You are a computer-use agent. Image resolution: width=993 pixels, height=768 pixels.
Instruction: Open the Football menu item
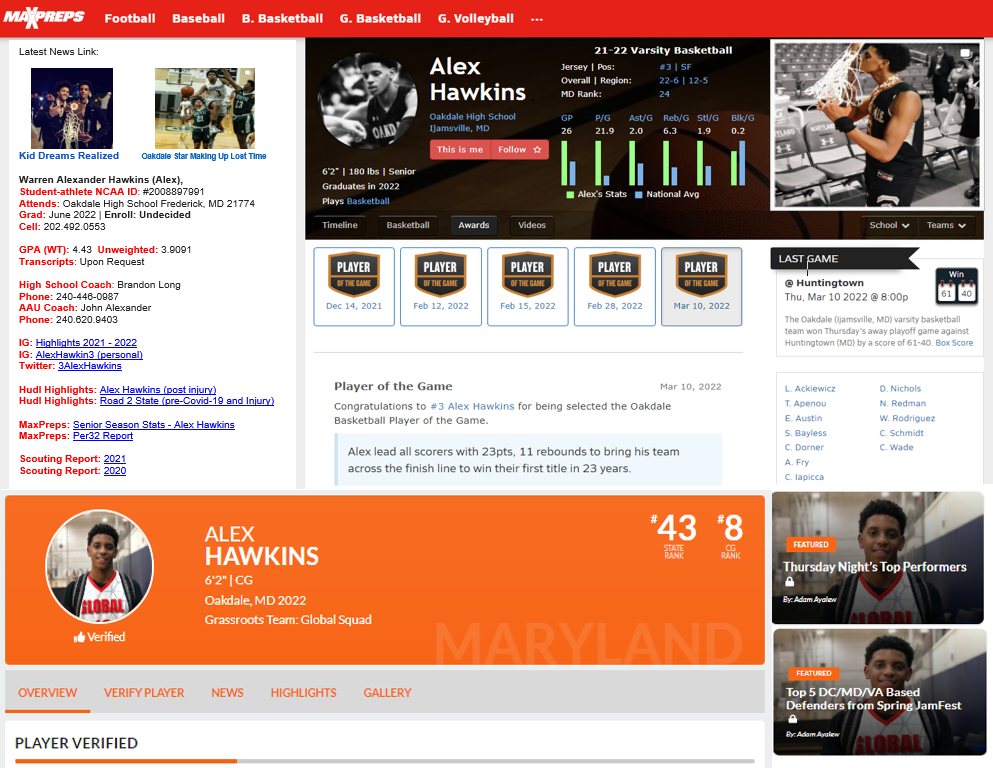(x=130, y=18)
